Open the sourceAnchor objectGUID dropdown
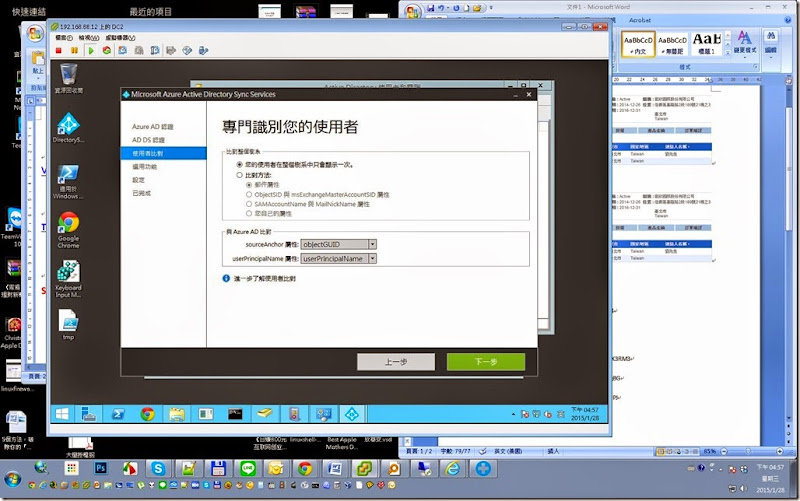 (372, 244)
